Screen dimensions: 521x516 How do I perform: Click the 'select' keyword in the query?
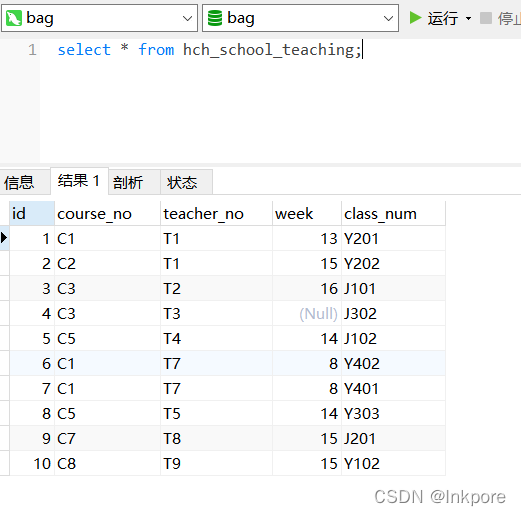click(x=84, y=50)
